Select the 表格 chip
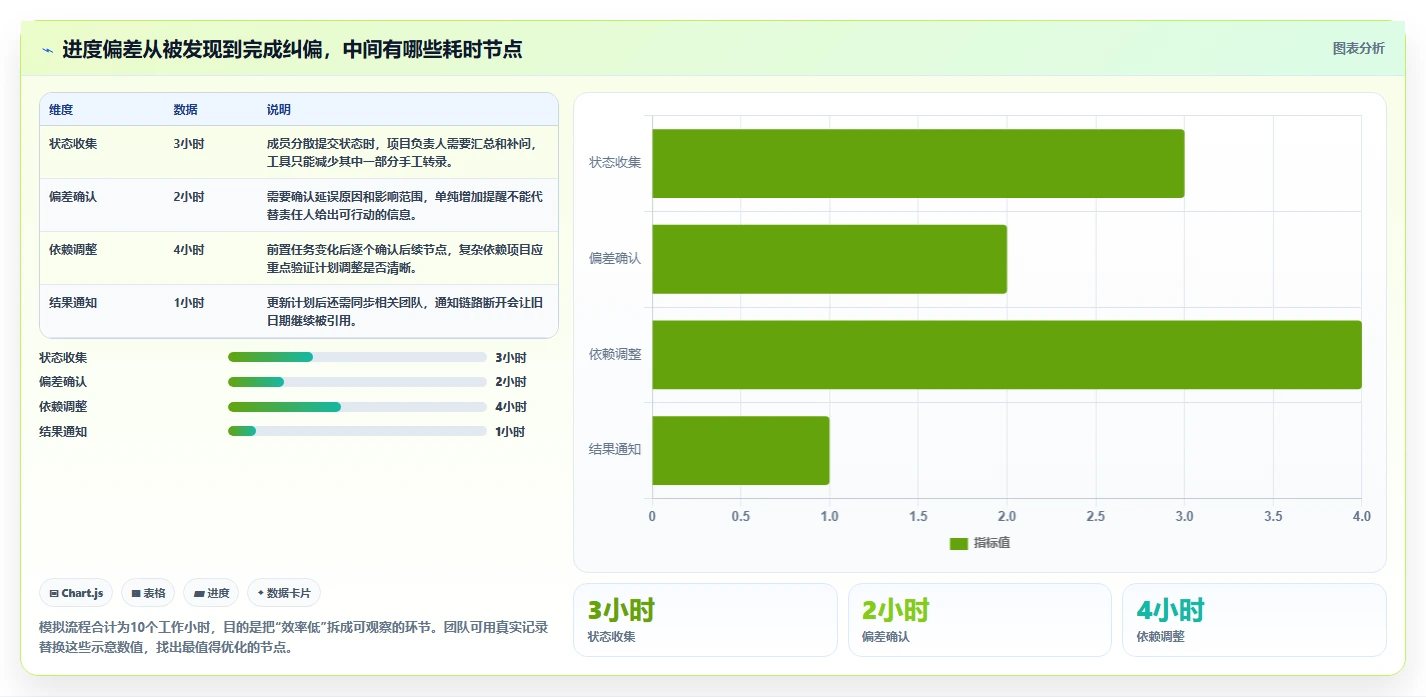The image size is (1426, 697). 148,593
